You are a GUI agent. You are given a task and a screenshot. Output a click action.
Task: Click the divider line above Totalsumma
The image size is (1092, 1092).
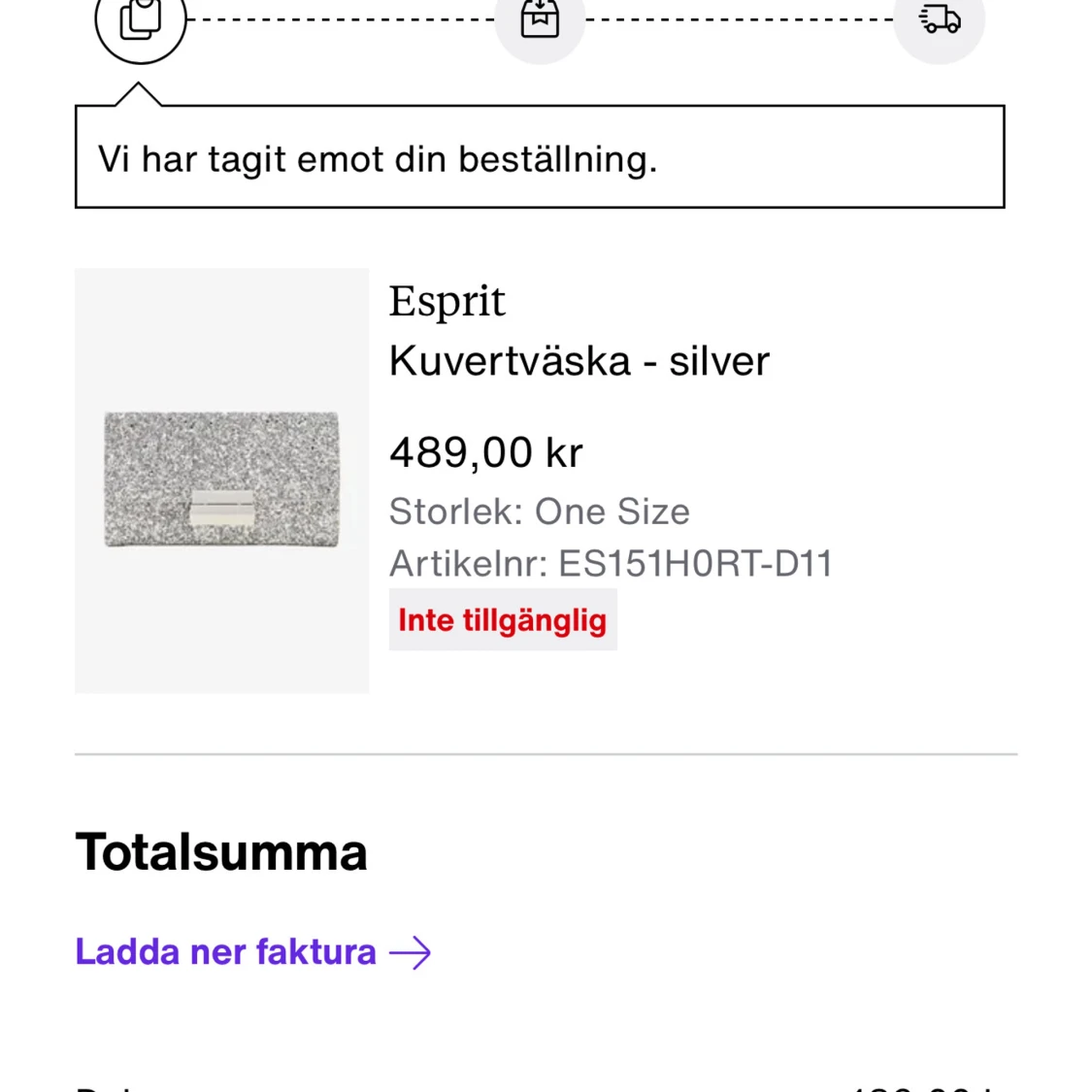pos(546,750)
